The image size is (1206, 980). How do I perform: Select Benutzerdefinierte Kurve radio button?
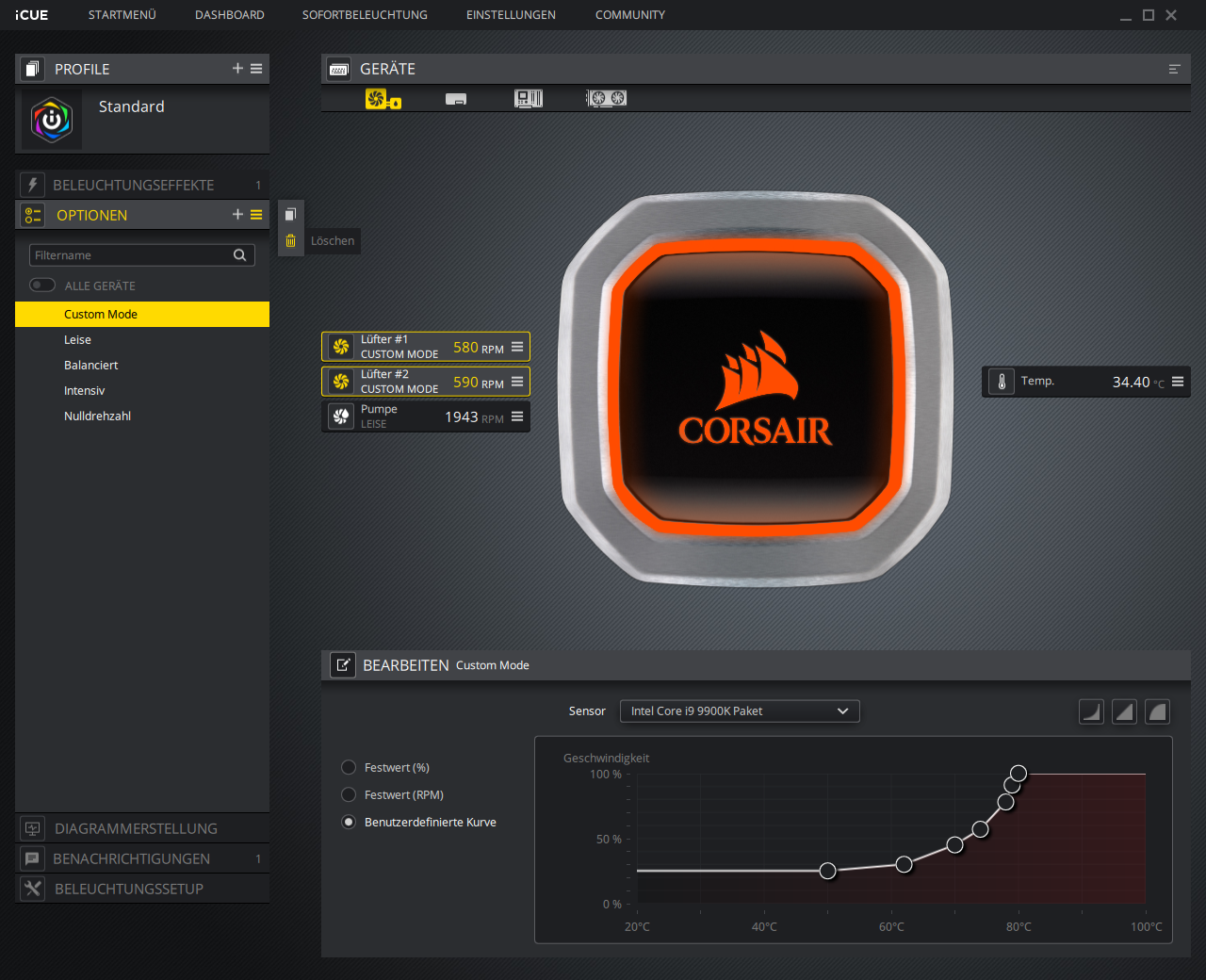(x=349, y=822)
